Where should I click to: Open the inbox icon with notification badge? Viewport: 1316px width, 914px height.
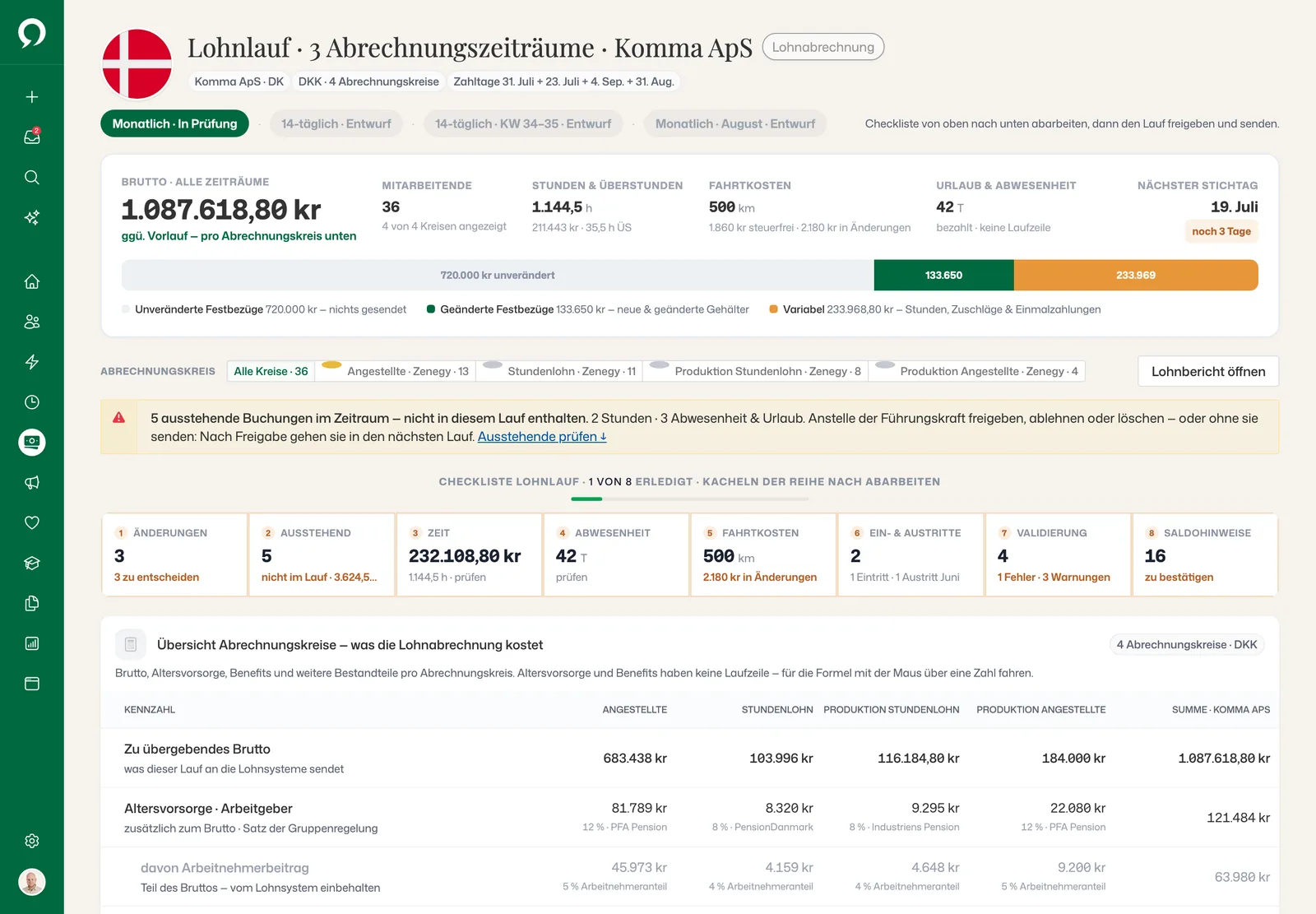(32, 137)
